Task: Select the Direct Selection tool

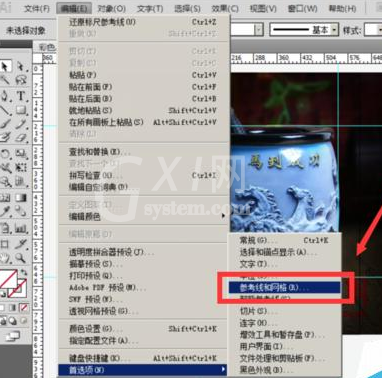Action: [x=21, y=66]
